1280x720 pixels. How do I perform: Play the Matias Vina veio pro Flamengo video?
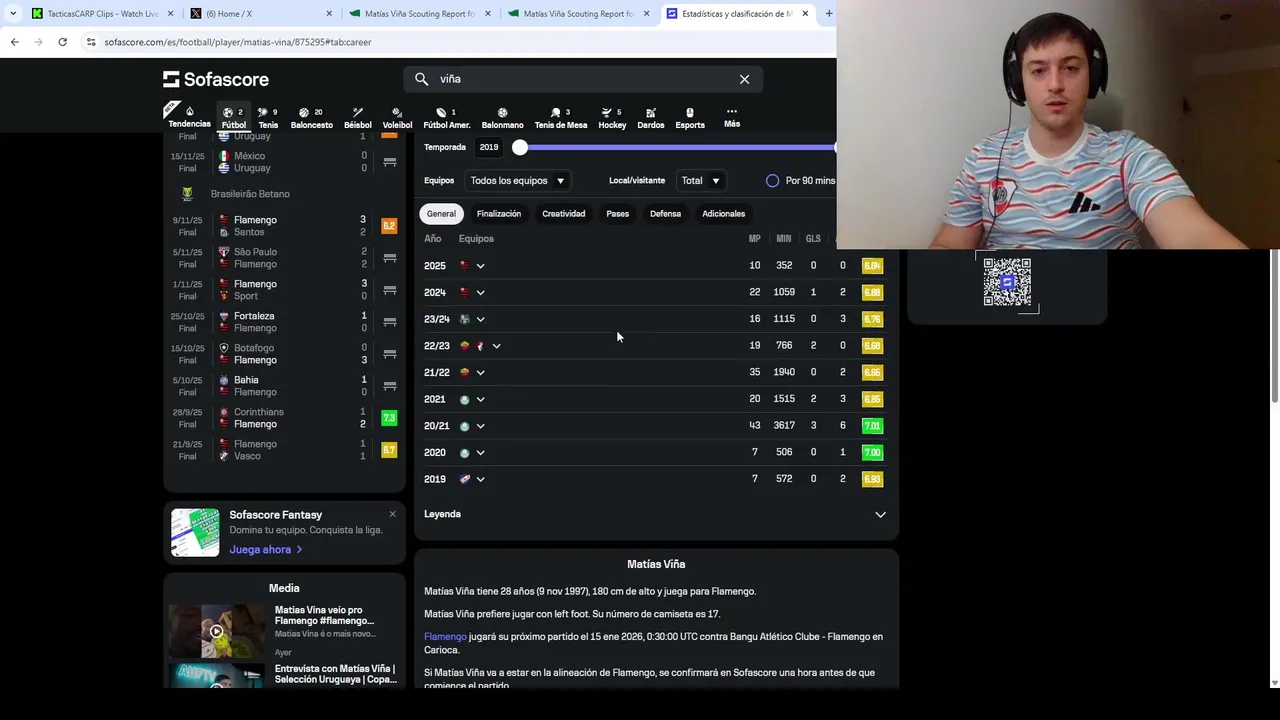click(x=216, y=631)
